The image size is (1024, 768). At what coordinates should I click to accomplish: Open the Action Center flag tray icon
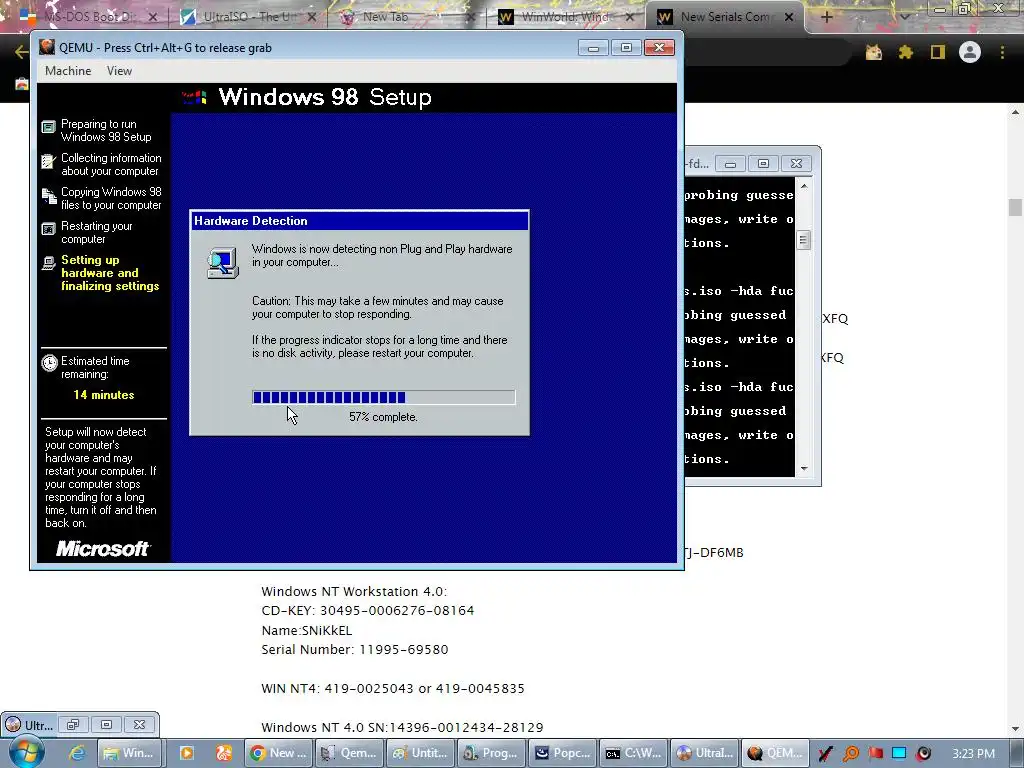876,754
